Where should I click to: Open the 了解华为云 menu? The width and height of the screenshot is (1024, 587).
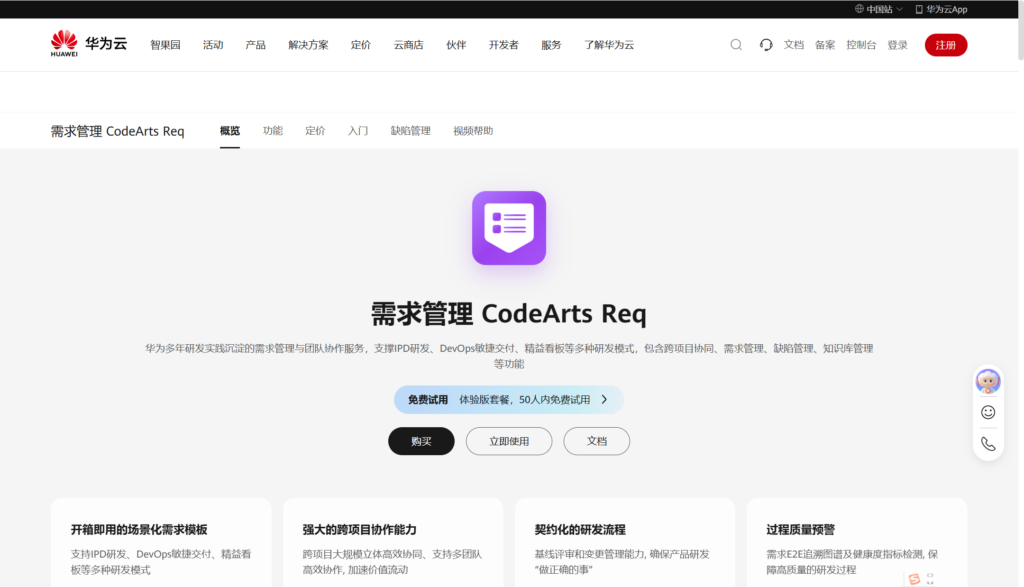609,45
